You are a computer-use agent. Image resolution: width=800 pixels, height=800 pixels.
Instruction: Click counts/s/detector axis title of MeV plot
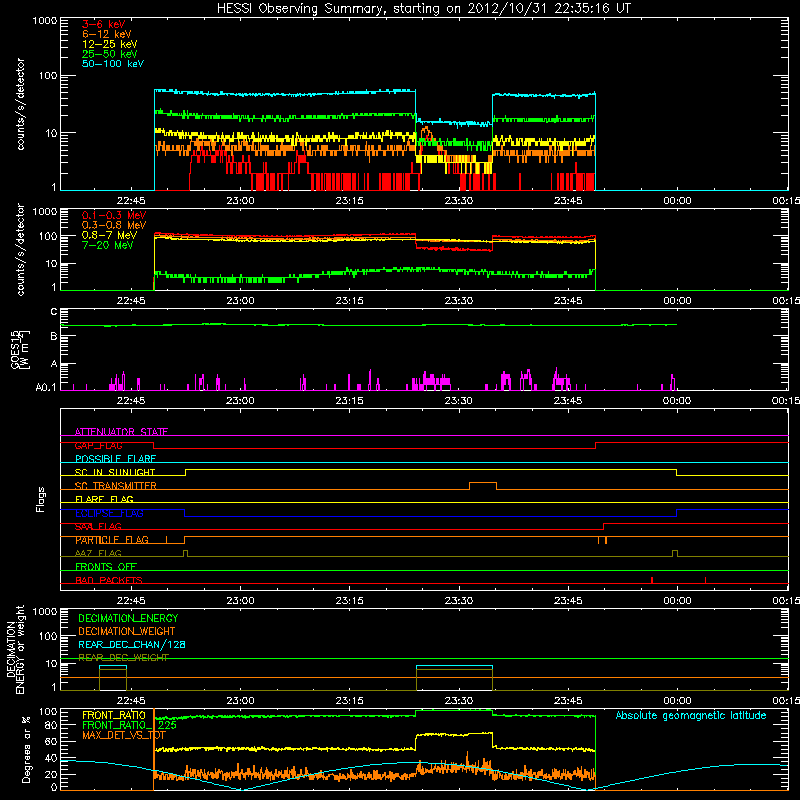[20, 249]
